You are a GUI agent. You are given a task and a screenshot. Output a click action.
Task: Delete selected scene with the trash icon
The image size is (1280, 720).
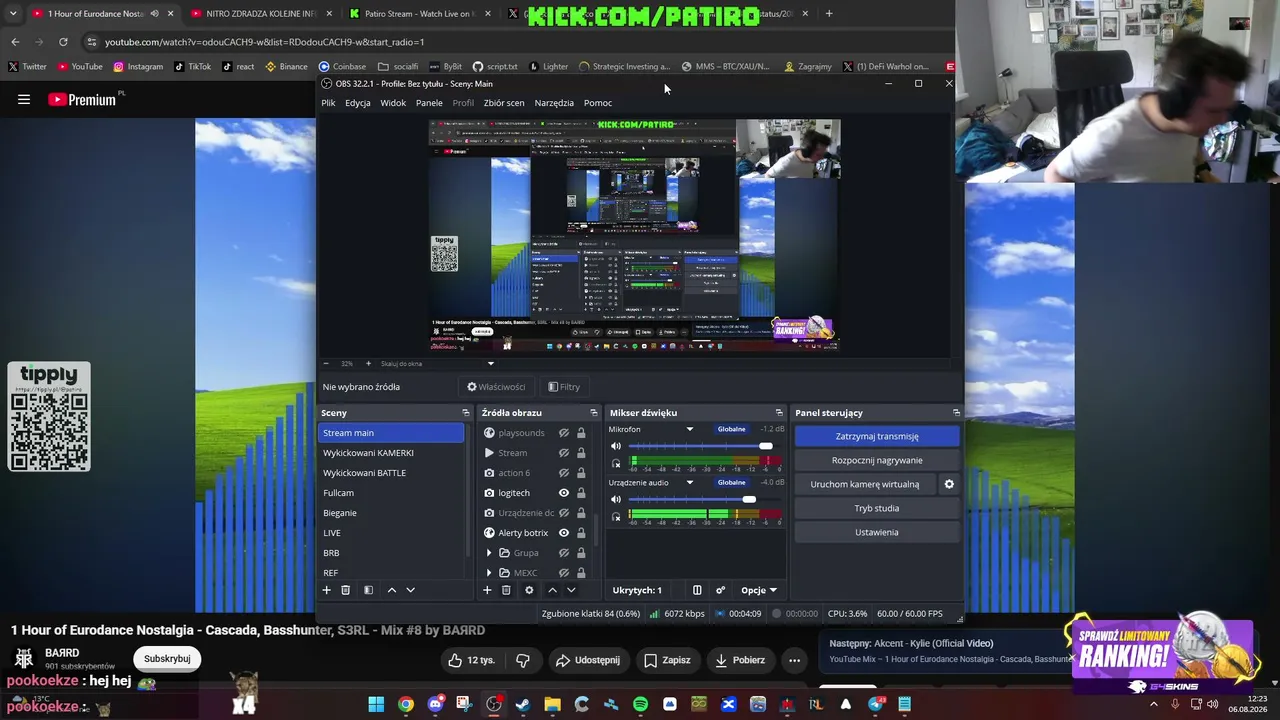pos(346,590)
